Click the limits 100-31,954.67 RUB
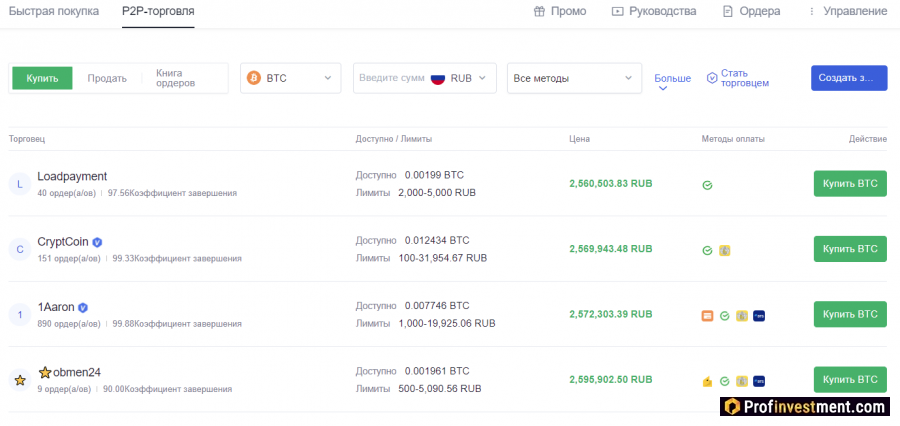Screen dimensions: 900x426 (443, 258)
